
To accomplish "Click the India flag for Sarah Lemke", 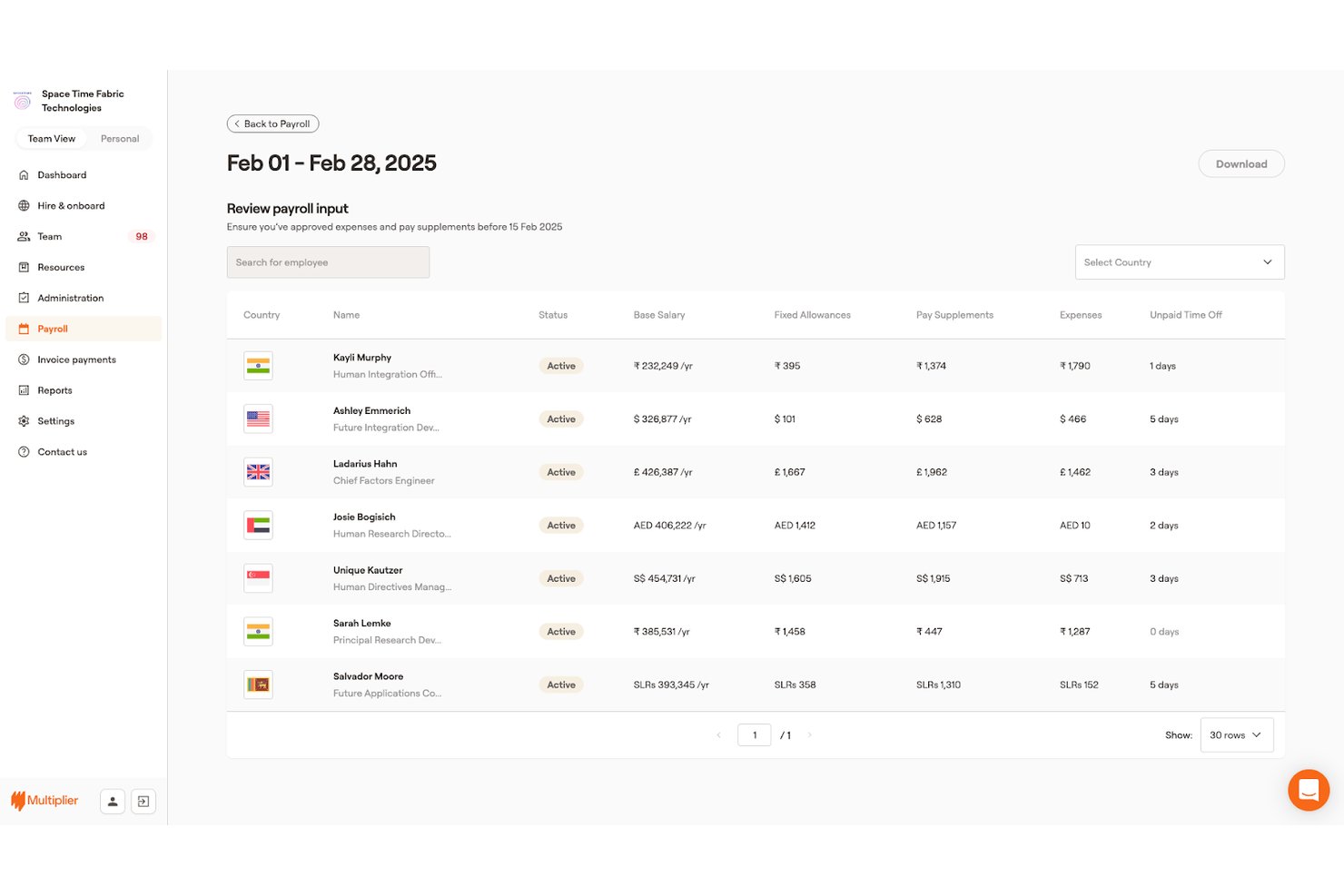I will point(259,632).
